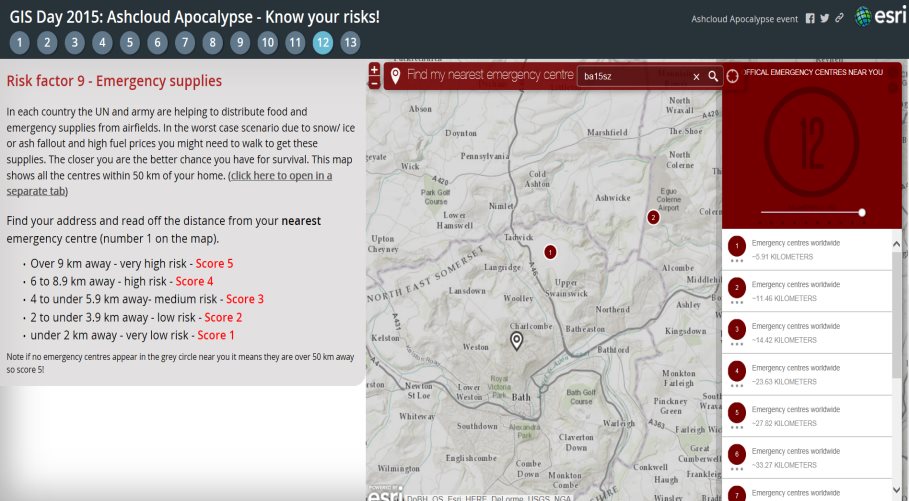Switch to story tab 1
Screen dimensions: 909x501
19,42
